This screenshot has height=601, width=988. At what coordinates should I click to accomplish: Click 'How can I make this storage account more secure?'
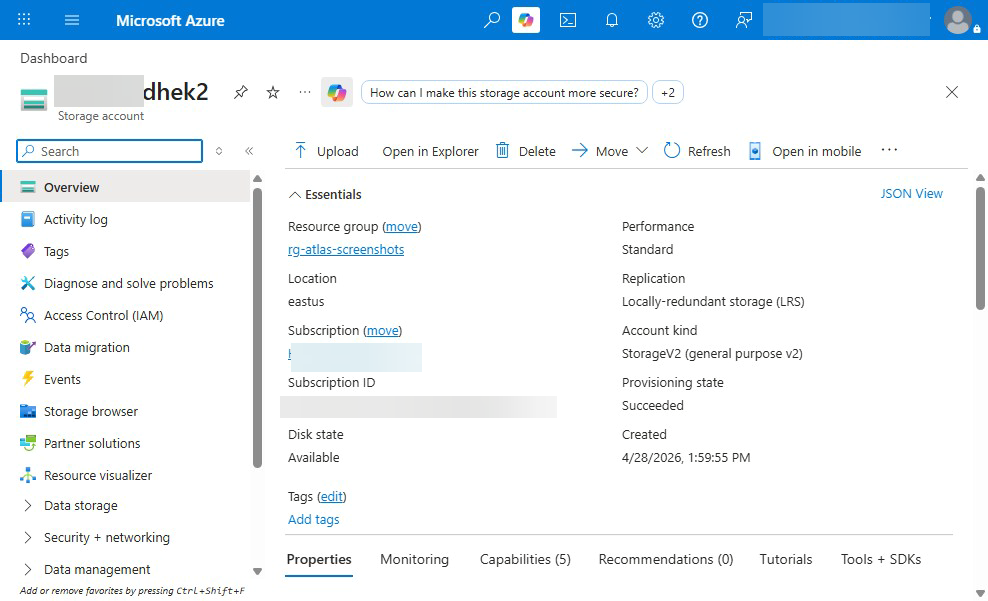point(504,93)
